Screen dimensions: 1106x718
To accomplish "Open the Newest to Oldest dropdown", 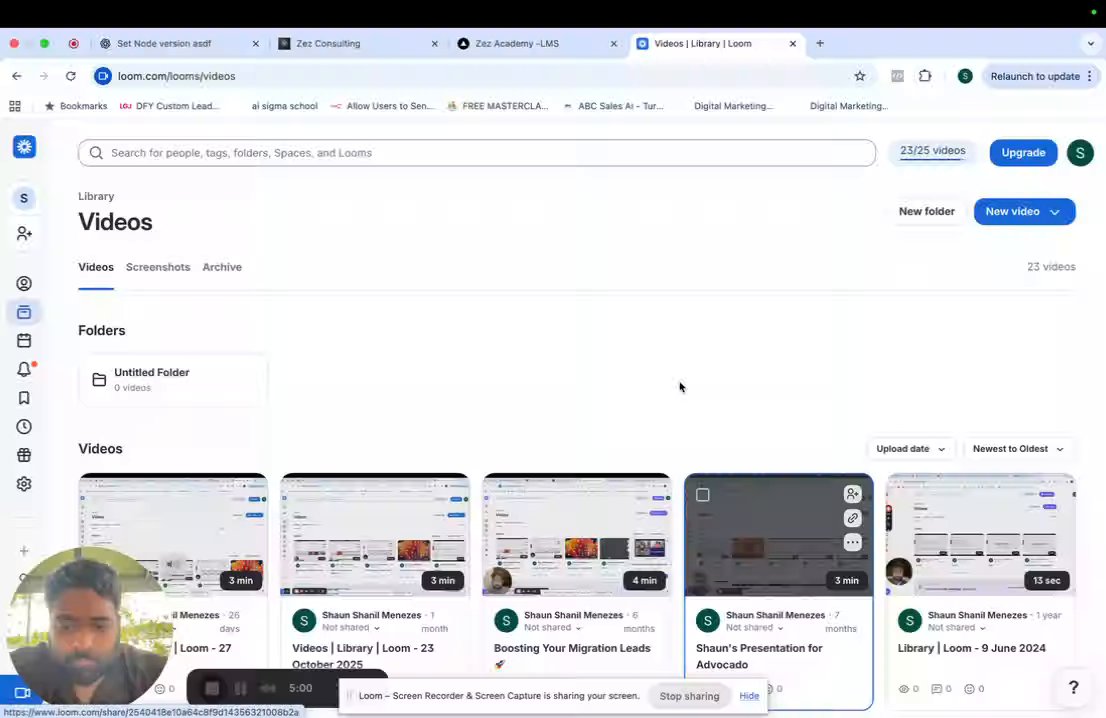I will click(x=1017, y=449).
